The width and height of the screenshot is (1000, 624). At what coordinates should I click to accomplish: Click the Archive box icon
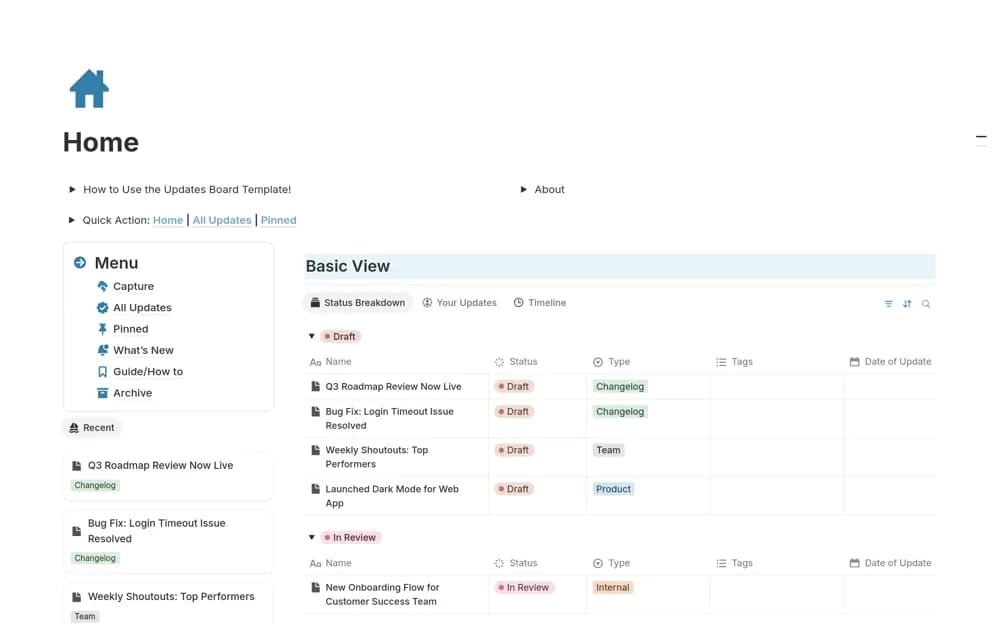102,392
